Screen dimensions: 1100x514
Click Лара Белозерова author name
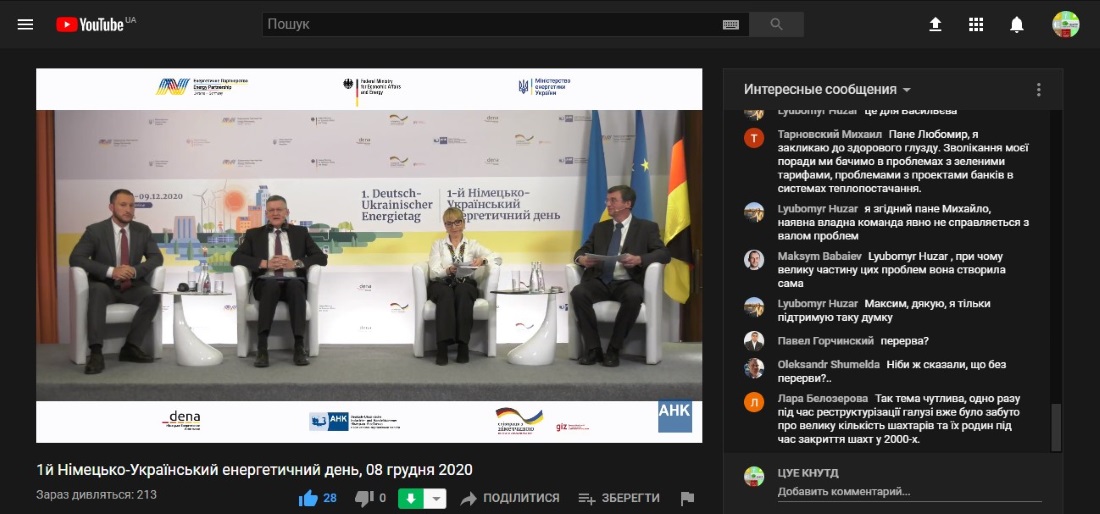pyautogui.click(x=822, y=398)
